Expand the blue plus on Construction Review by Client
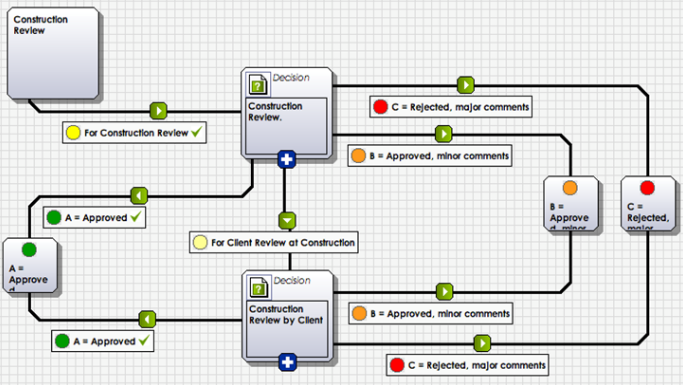Screen dimensions: 683x385 click(287, 362)
